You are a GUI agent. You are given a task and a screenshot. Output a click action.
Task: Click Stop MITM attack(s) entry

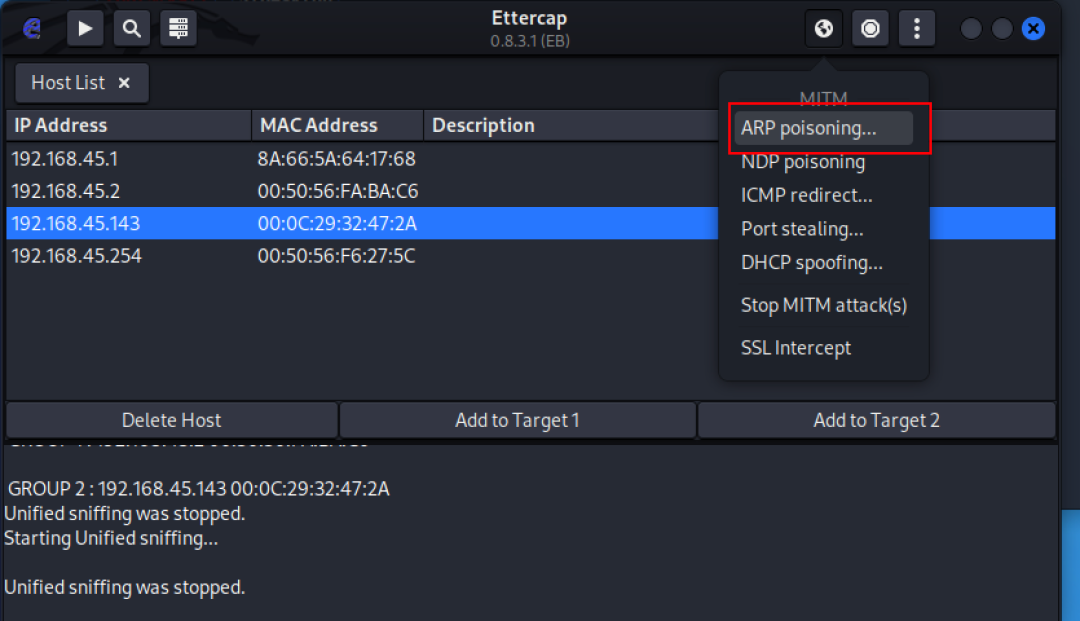[823, 305]
